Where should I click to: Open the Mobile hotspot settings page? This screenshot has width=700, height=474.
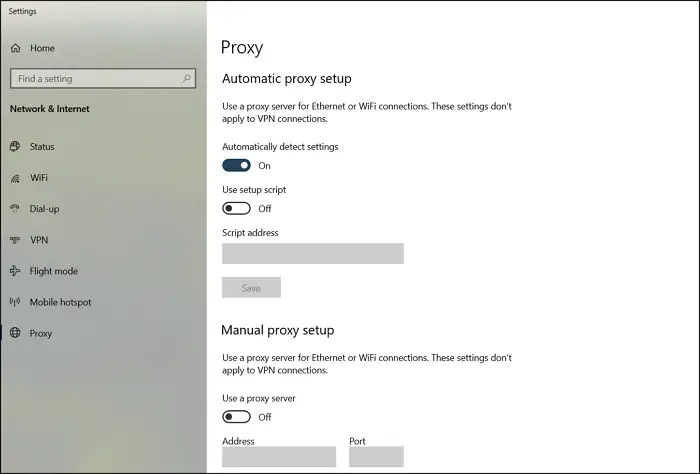pyautogui.click(x=60, y=302)
